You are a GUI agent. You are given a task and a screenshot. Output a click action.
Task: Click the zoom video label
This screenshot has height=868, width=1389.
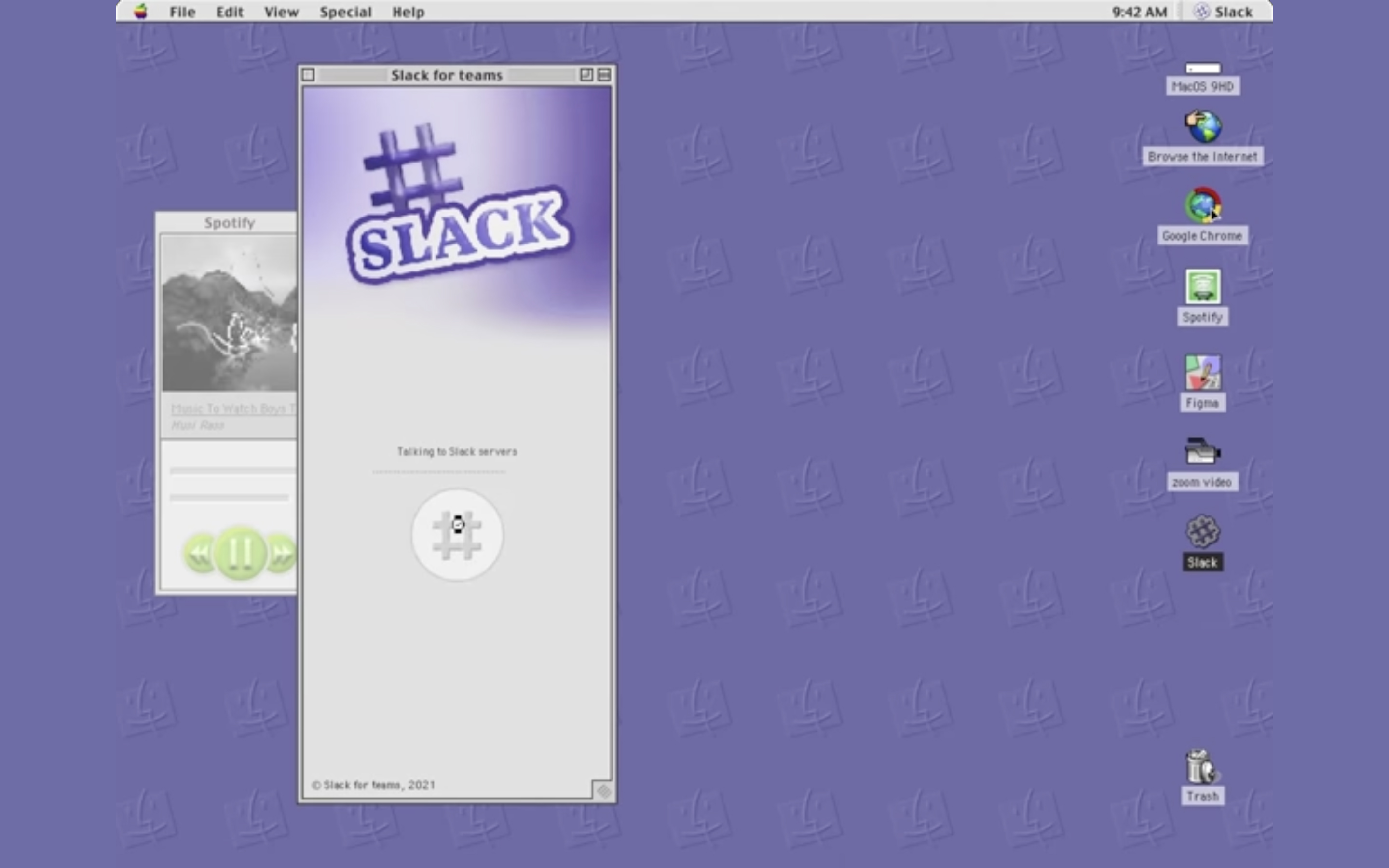click(1202, 482)
